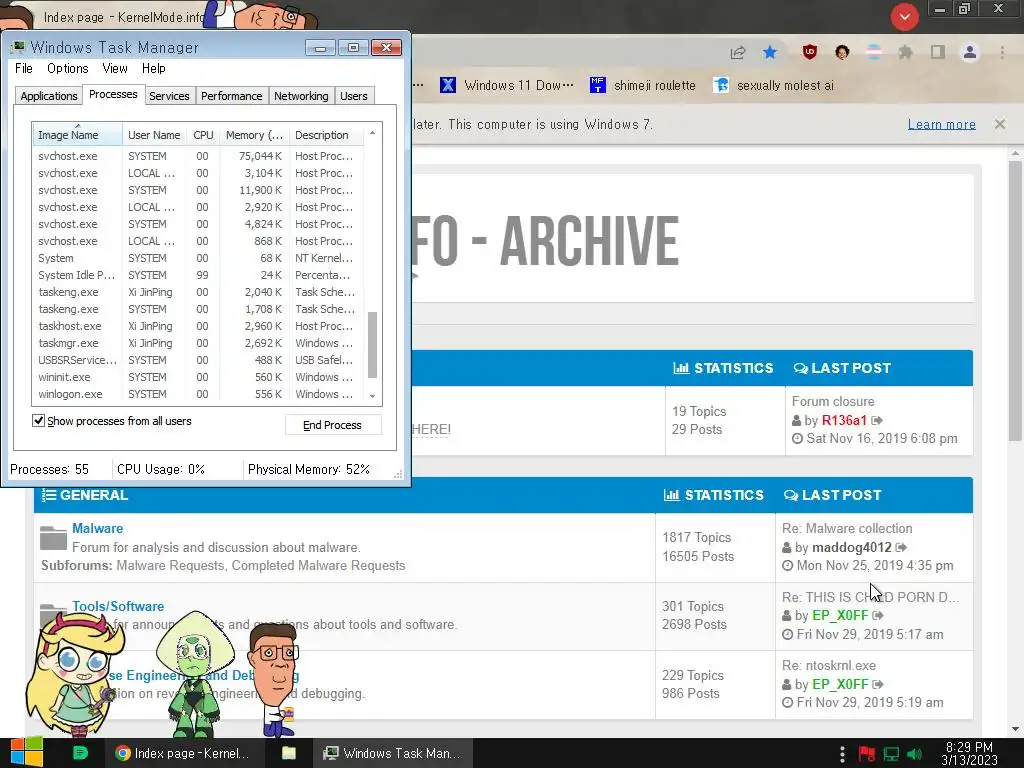
Task: Open the File Explorer taskbar icon
Action: pos(288,753)
